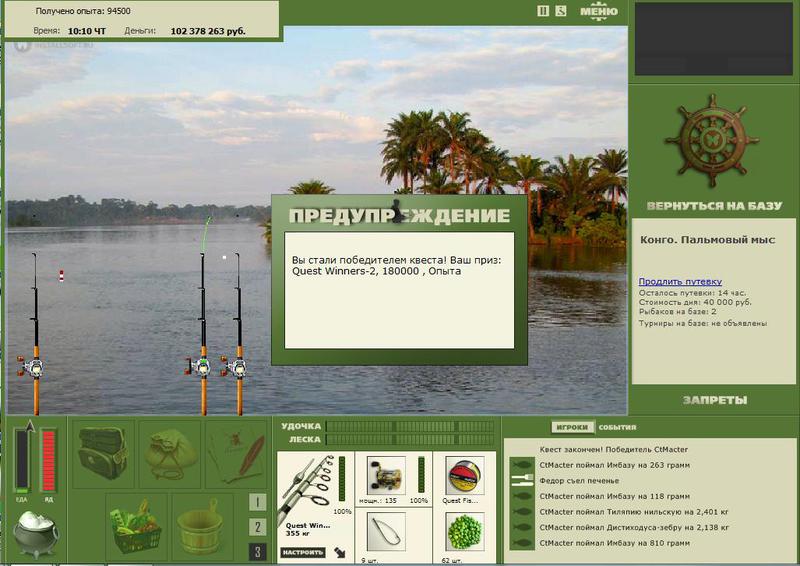Screen dimensions: 800x566
Task: Click the small icon right of pause
Action: 561,11
